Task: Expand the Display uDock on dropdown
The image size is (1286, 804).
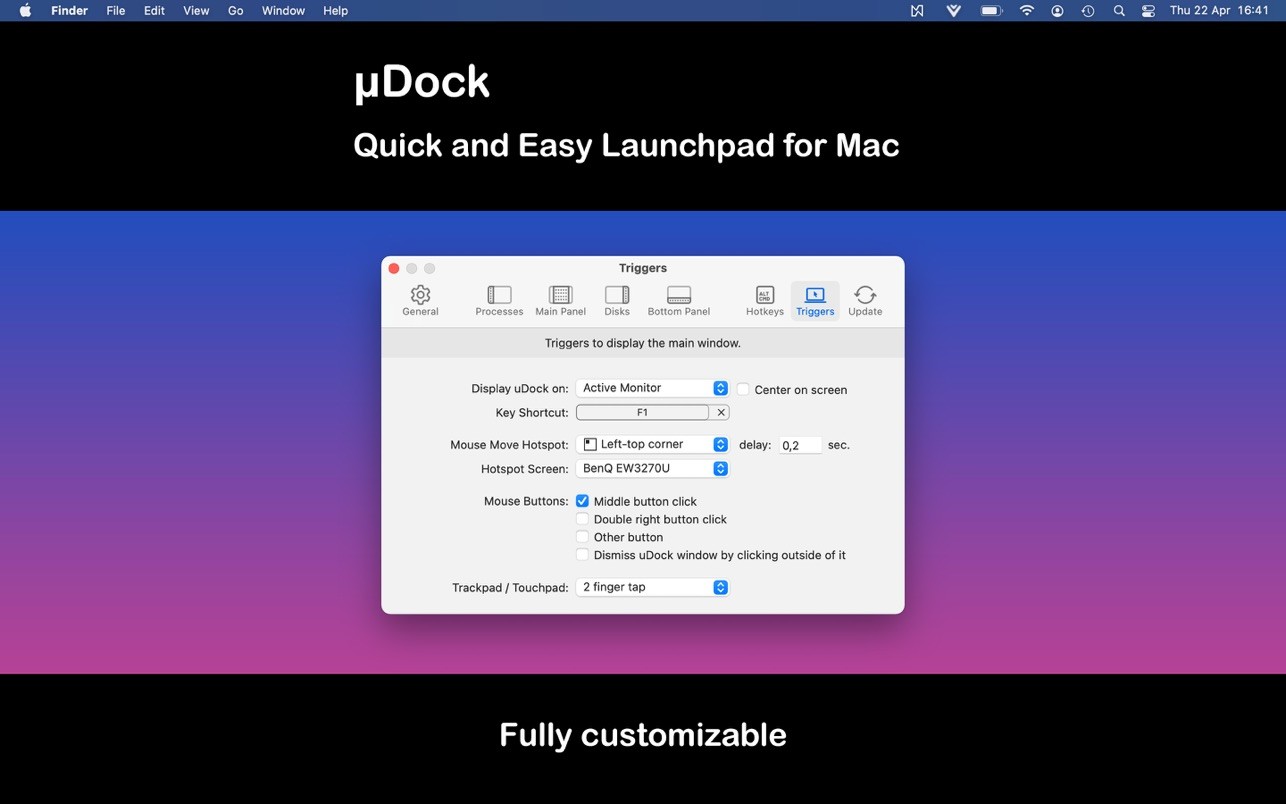Action: click(652, 388)
